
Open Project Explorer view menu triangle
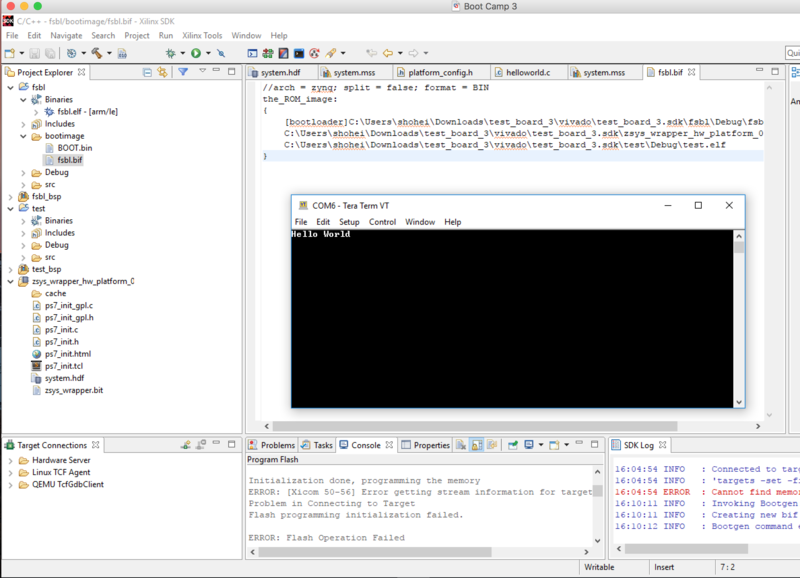tap(203, 71)
